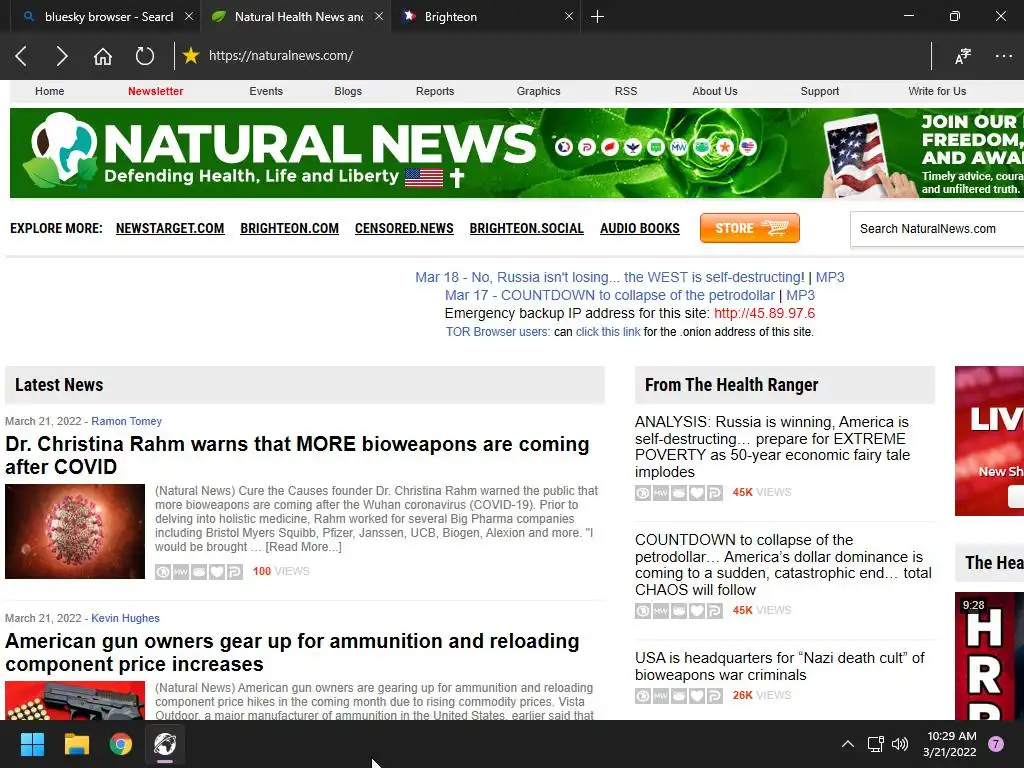The height and width of the screenshot is (768, 1024).
Task: Open the Mar 17 COUNTDOWN petrodollar link
Action: pos(610,295)
